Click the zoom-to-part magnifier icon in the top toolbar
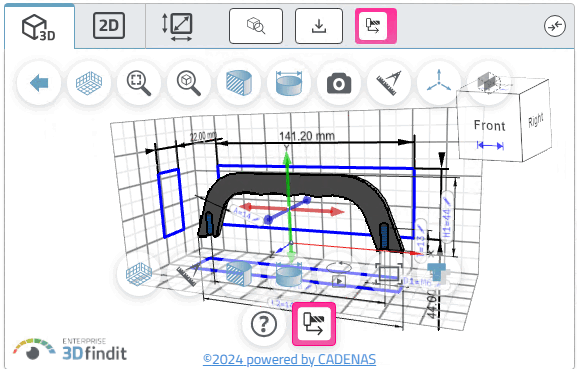Image resolution: width=578 pixels, height=369 pixels. [189, 83]
